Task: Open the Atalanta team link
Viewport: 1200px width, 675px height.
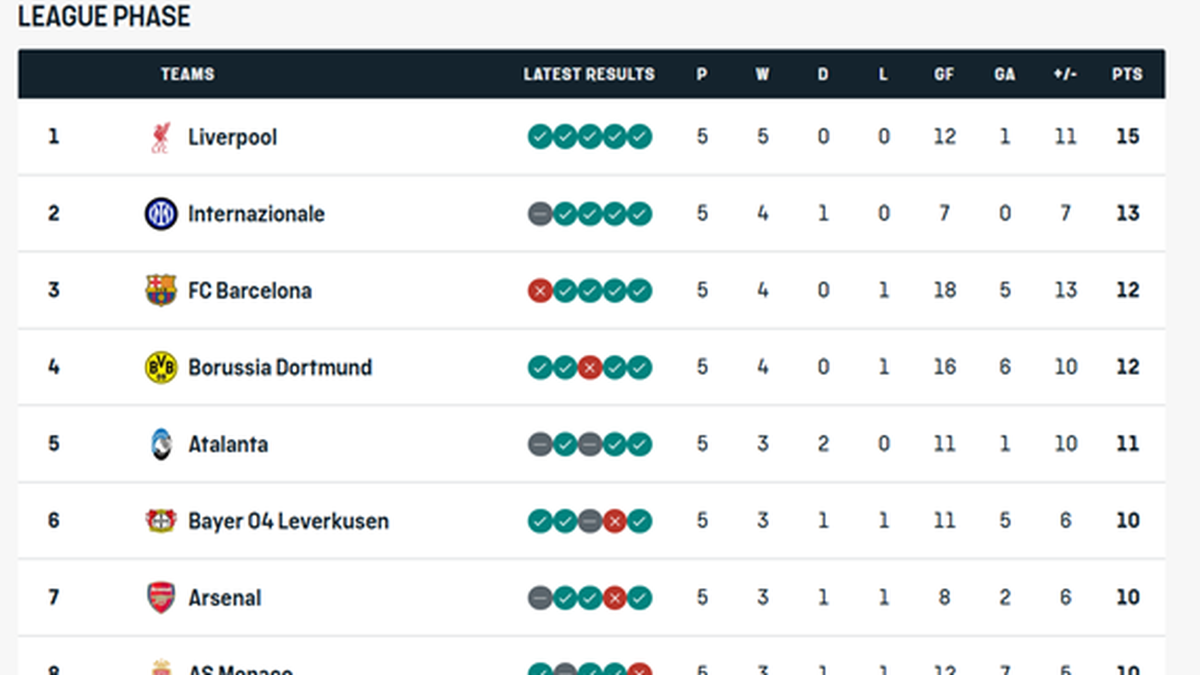Action: [228, 444]
